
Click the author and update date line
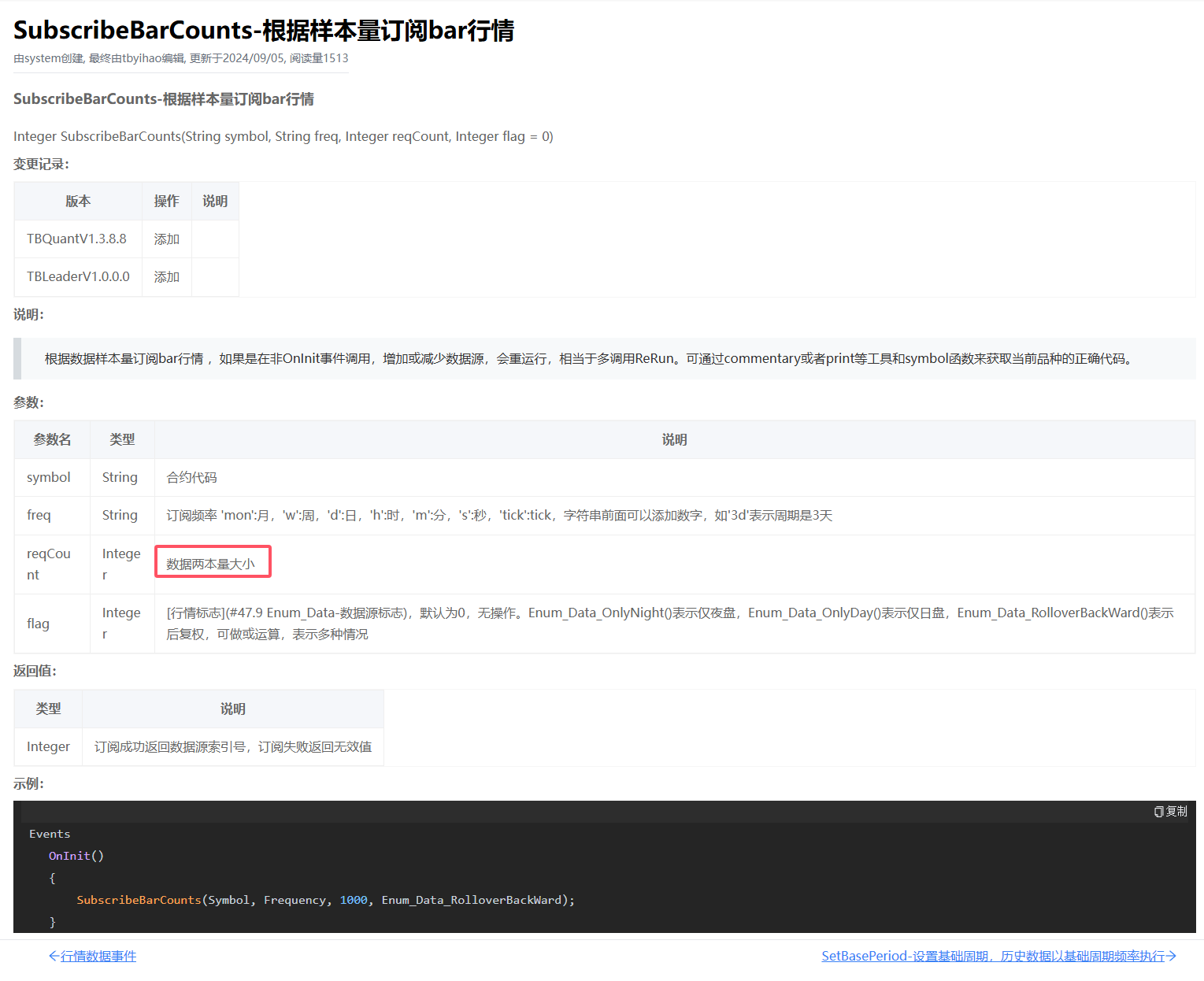pyautogui.click(x=181, y=58)
